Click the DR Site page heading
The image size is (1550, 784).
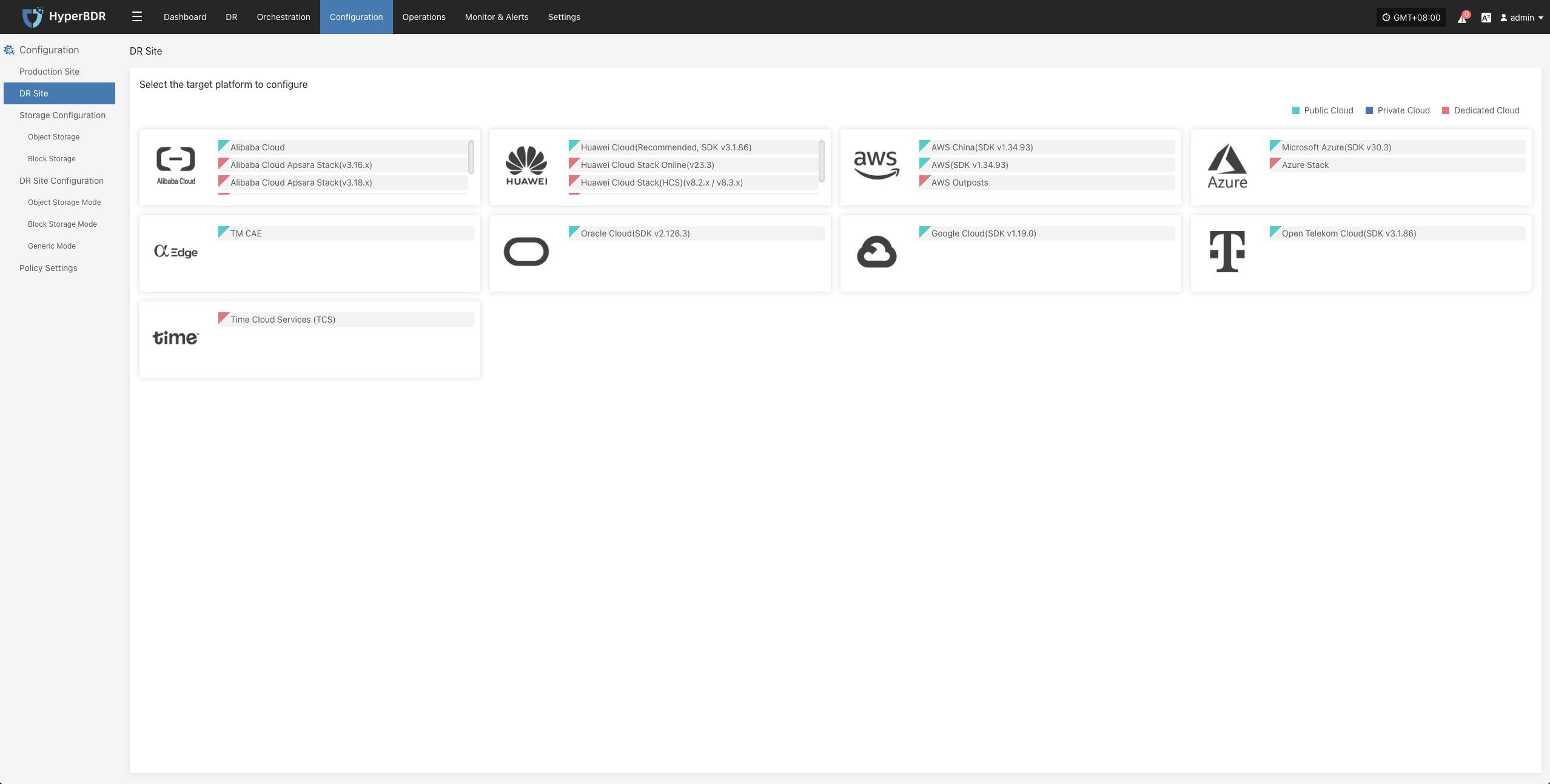(146, 51)
